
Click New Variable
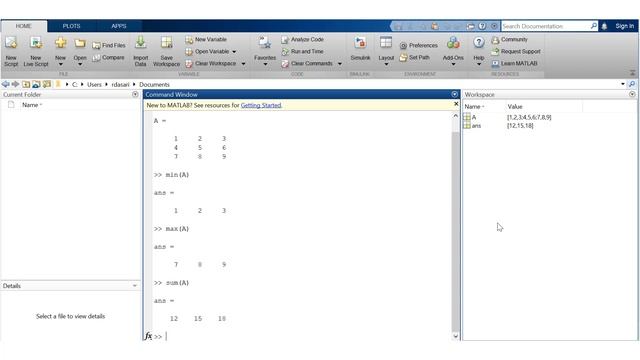pyautogui.click(x=206, y=40)
